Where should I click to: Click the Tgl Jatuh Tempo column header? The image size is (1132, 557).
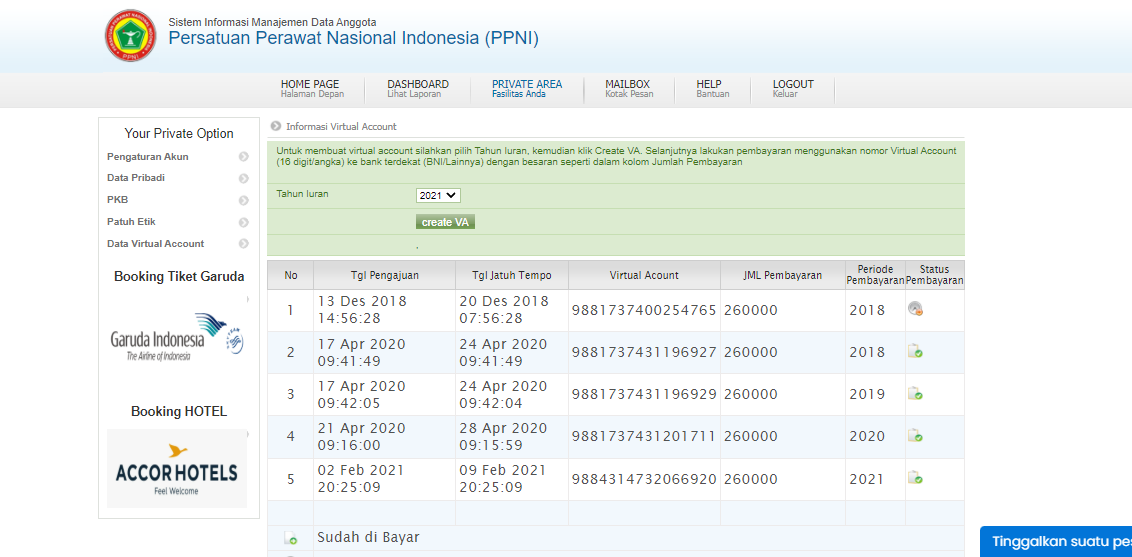[512, 275]
